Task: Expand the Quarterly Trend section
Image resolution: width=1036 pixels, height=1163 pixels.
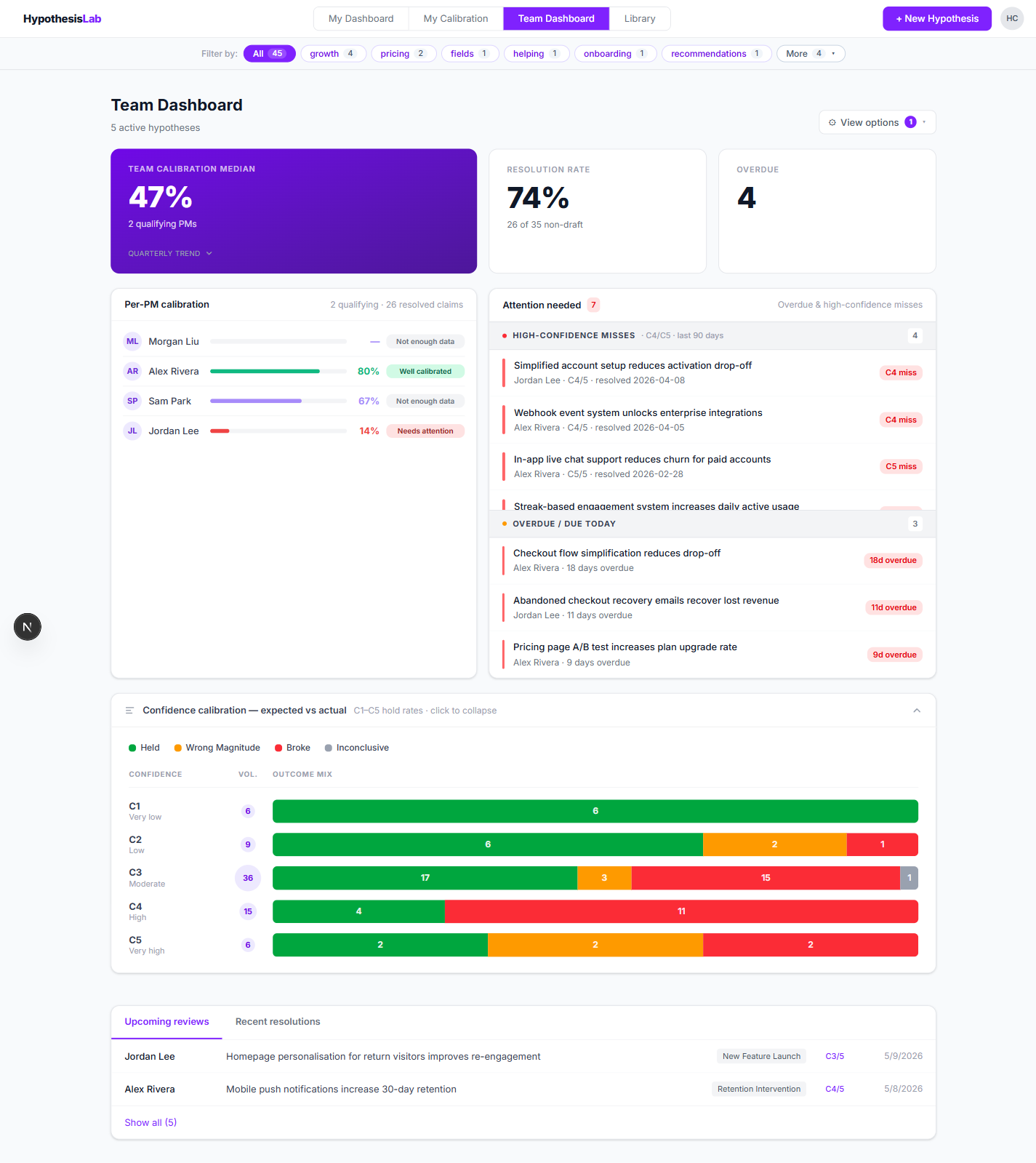Action: [x=170, y=254]
